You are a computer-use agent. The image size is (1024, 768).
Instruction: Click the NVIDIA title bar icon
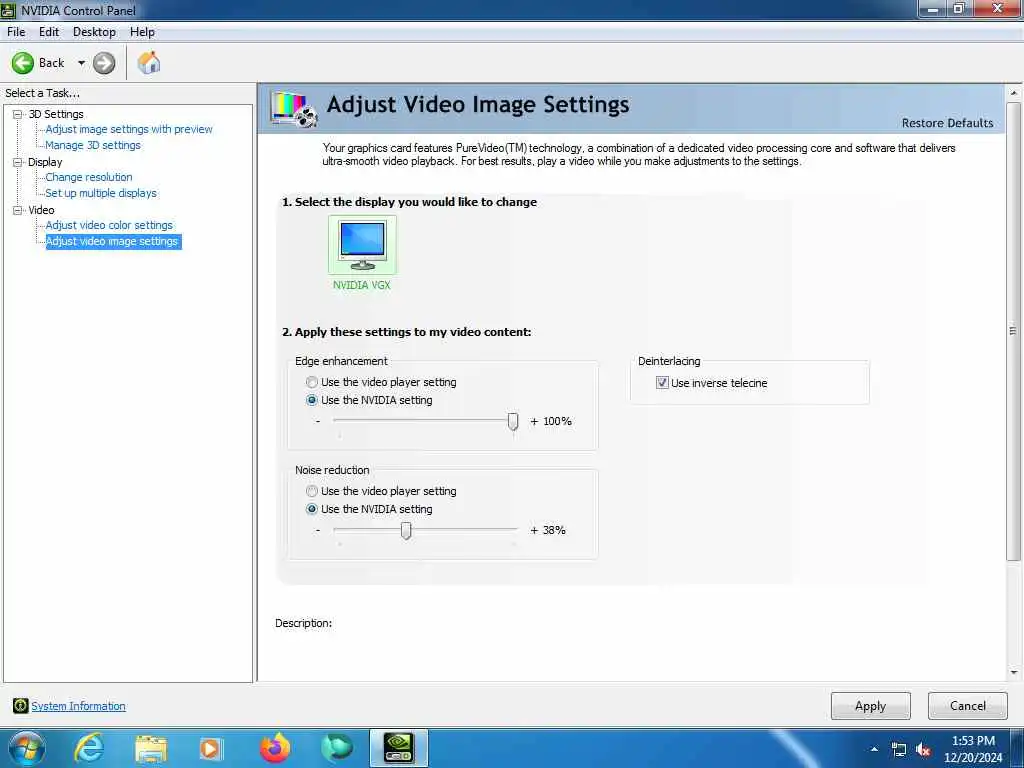pos(8,10)
